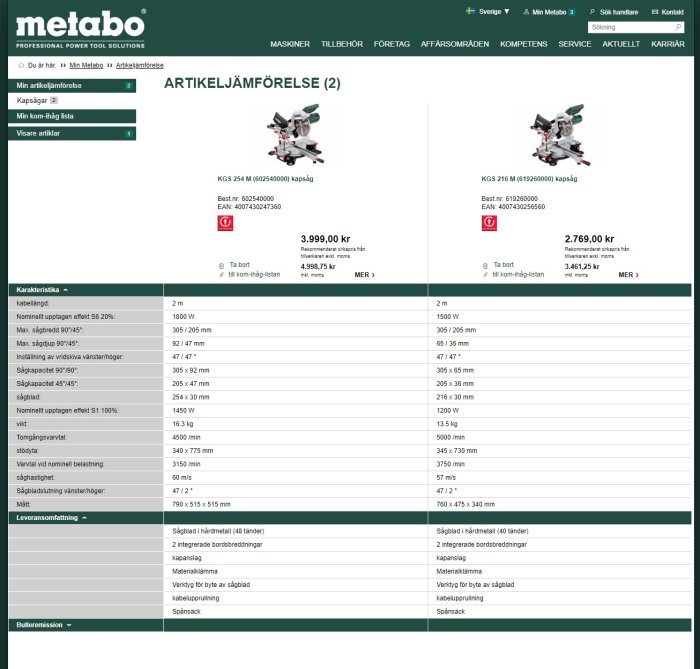700x669 pixels.
Task: Open the SERVICE menu
Action: click(x=575, y=44)
